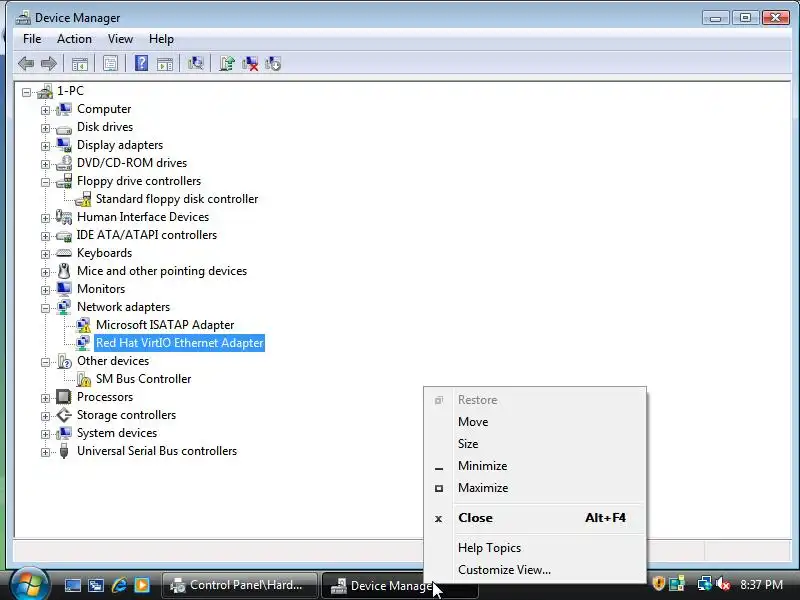Switch to Control Panel taskbar button

tap(239, 585)
